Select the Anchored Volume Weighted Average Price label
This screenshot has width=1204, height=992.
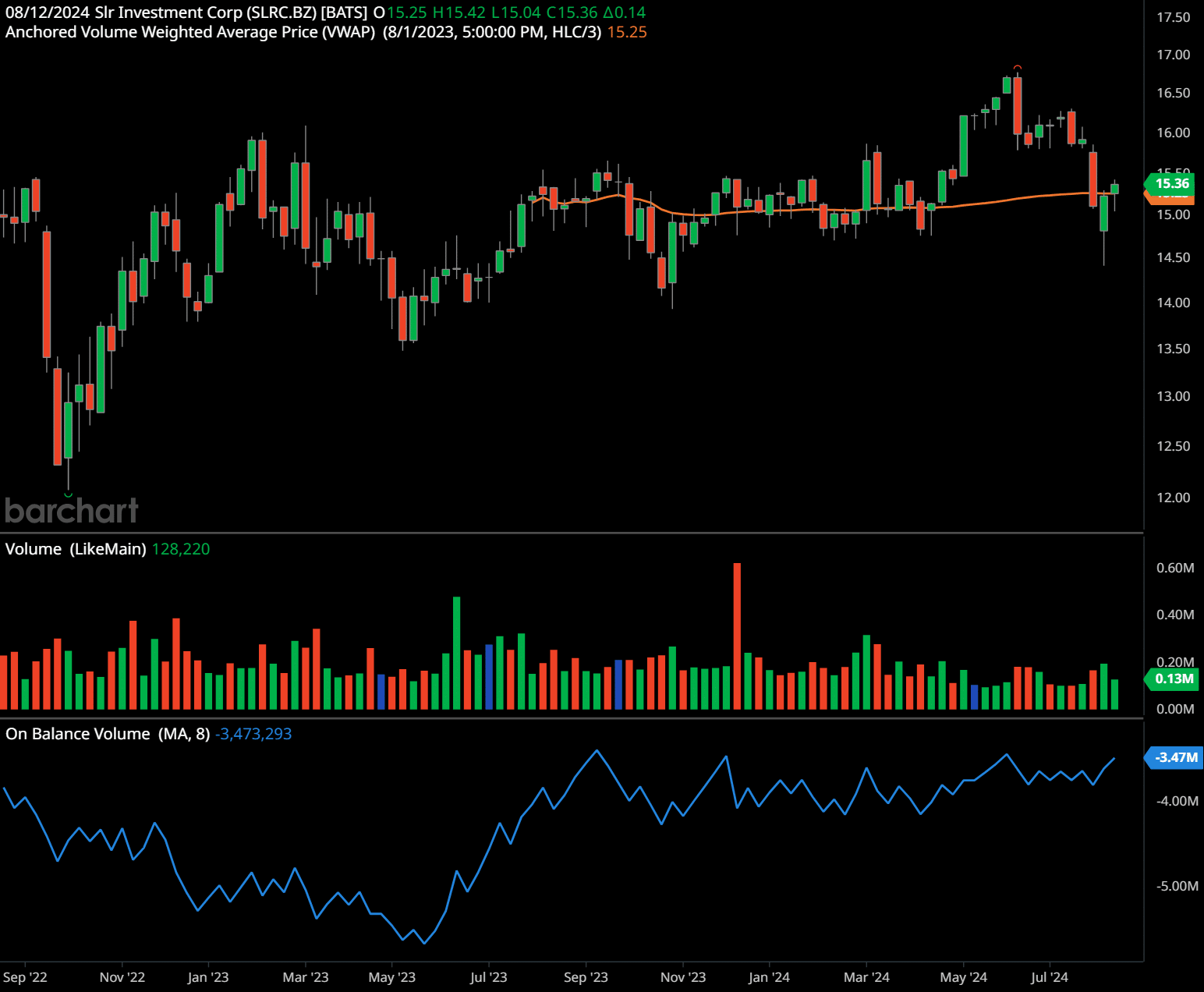[190, 32]
